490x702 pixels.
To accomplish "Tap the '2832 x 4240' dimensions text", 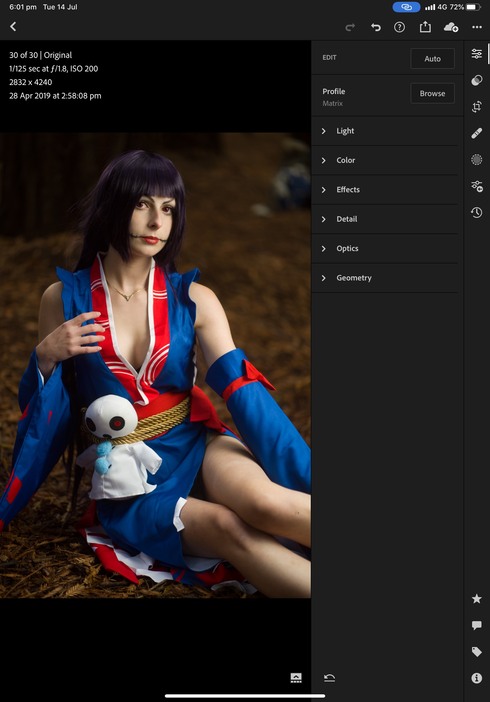I will (30, 82).
